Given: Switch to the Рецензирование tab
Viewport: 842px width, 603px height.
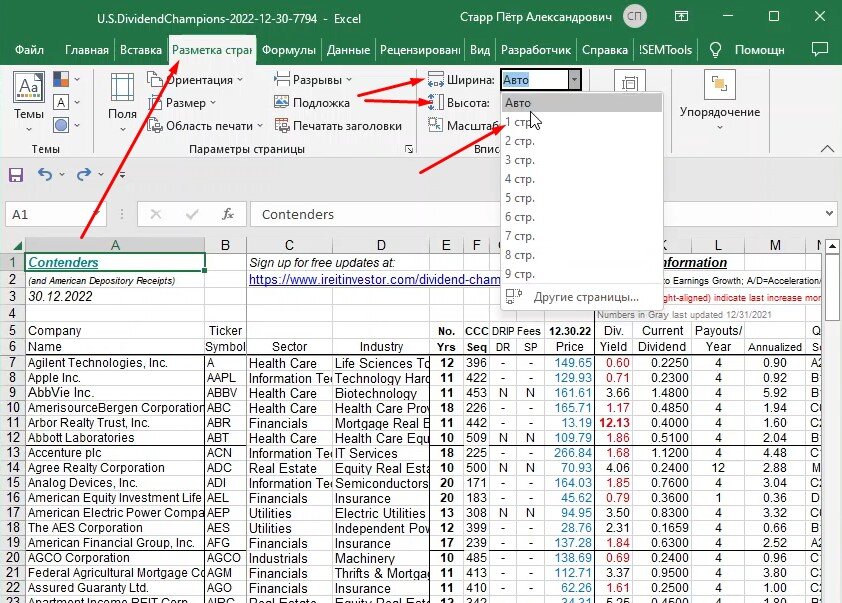Looking at the screenshot, I should pyautogui.click(x=420, y=50).
